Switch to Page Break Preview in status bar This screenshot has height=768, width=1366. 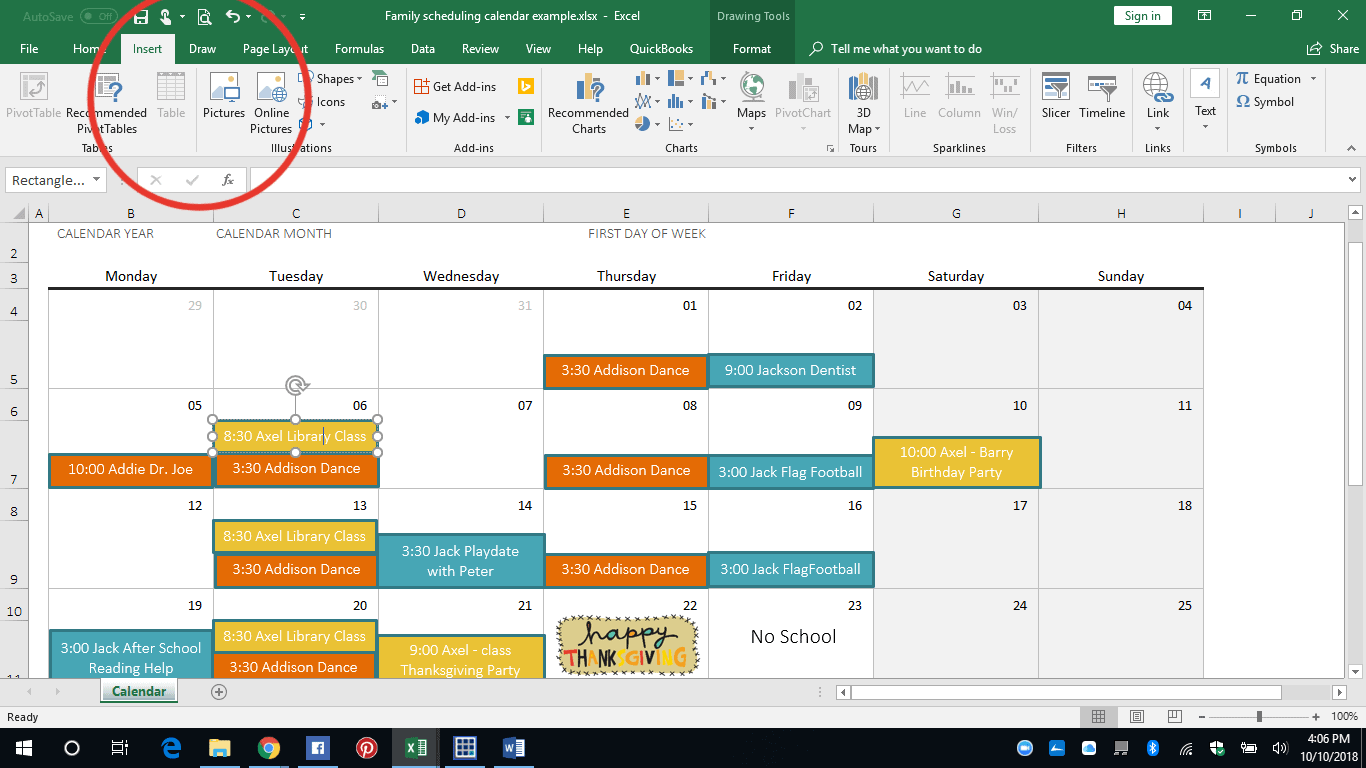(x=1175, y=717)
